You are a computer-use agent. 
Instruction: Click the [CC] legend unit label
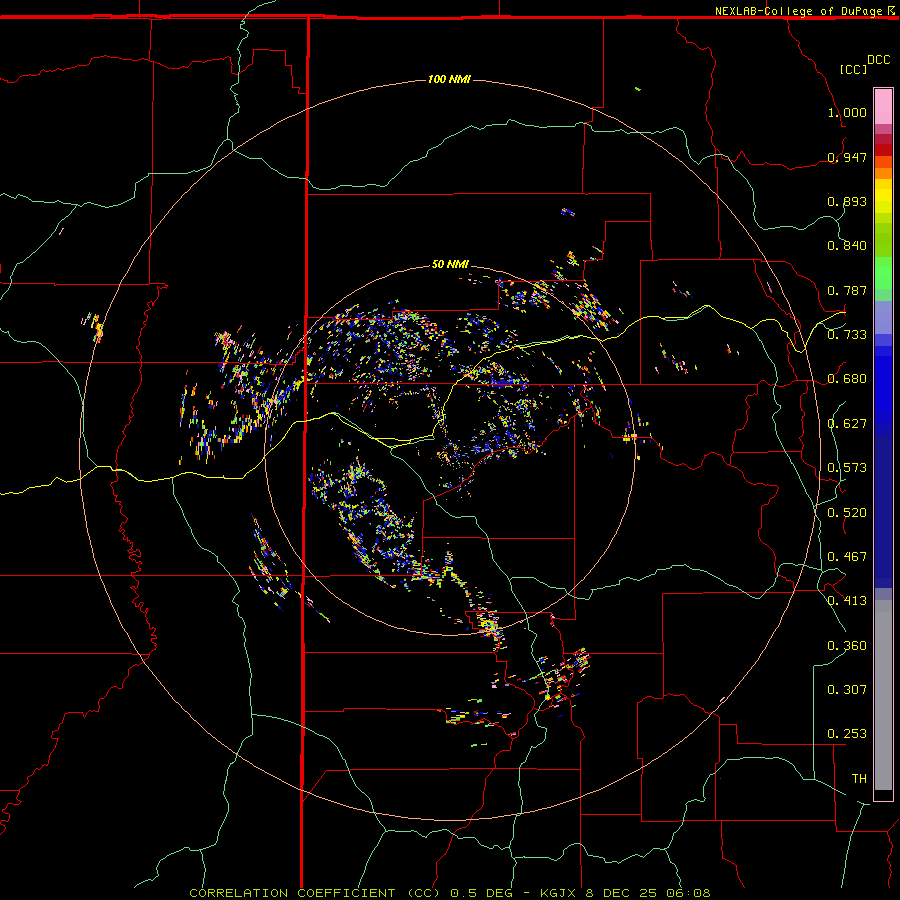(853, 69)
